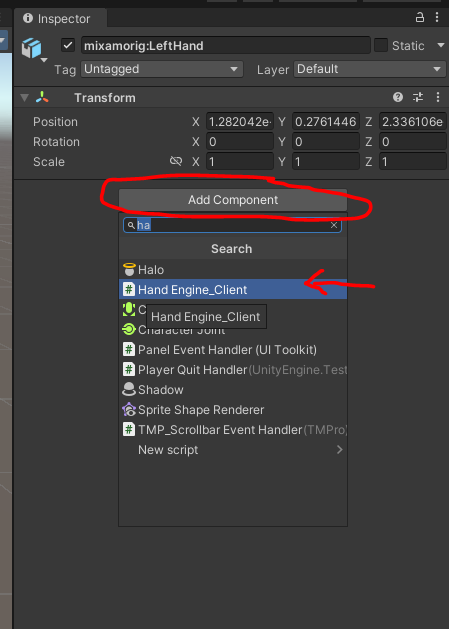Collapse the Transform component foldout

pos(24,97)
